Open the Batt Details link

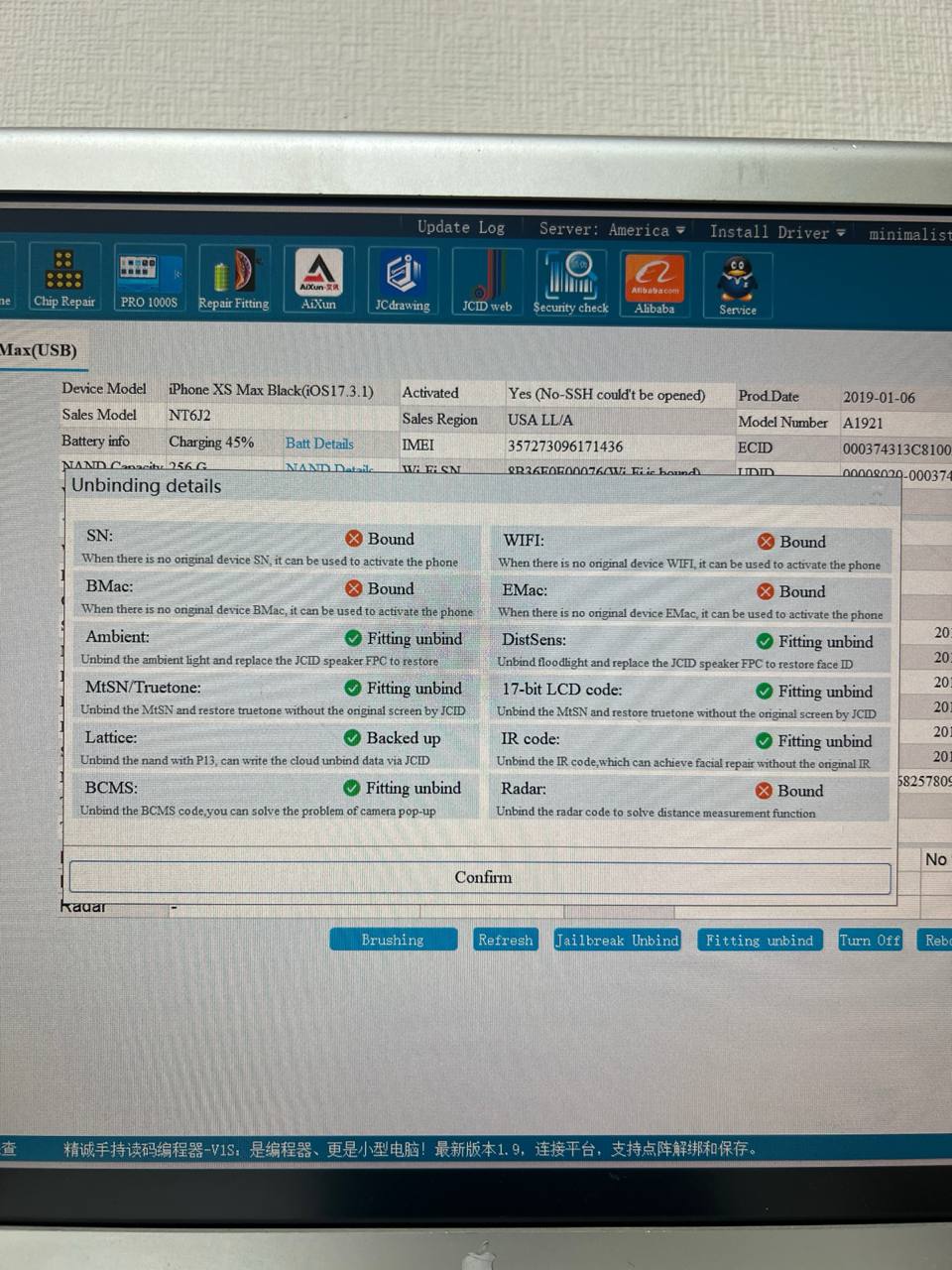[x=319, y=444]
